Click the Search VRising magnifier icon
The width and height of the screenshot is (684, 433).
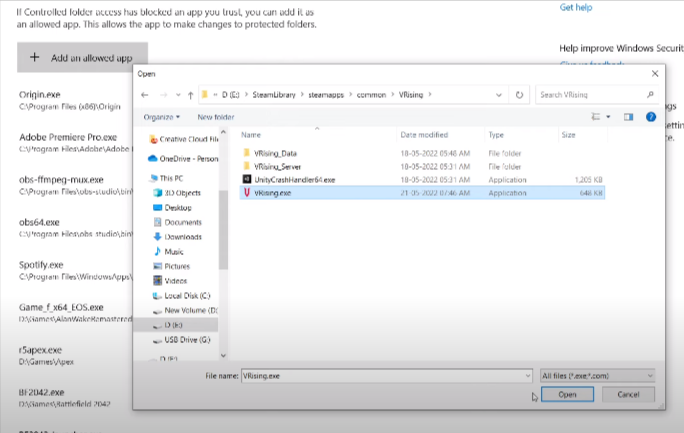pyautogui.click(x=650, y=94)
